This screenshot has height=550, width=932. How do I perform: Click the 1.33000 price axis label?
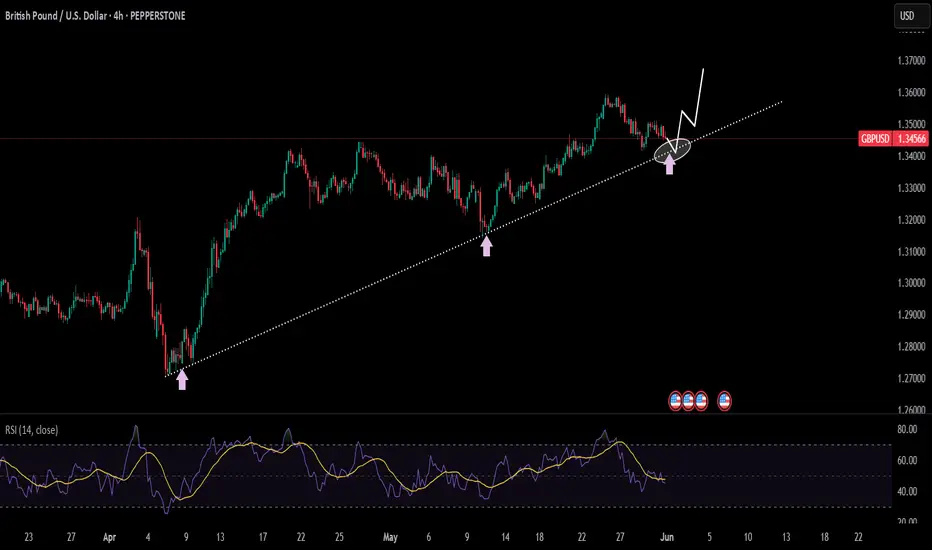click(911, 188)
